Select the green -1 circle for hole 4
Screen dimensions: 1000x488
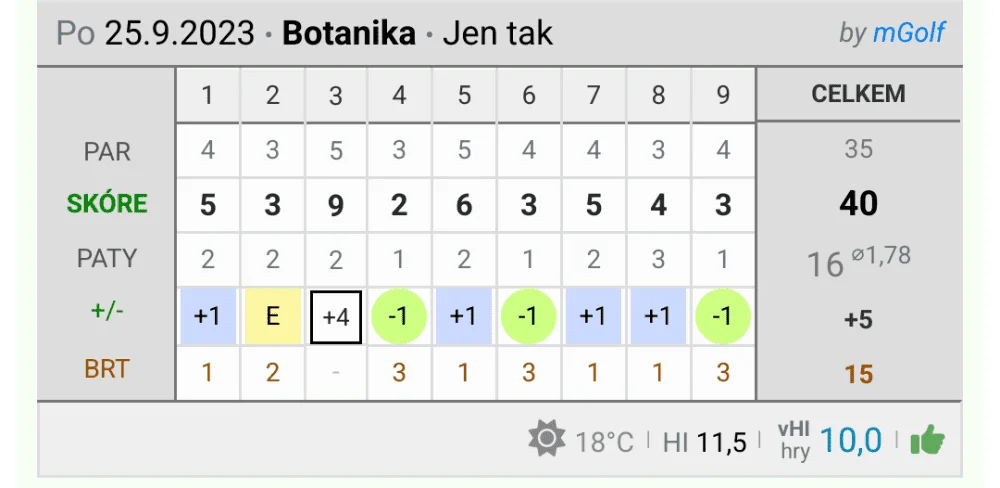(x=399, y=316)
